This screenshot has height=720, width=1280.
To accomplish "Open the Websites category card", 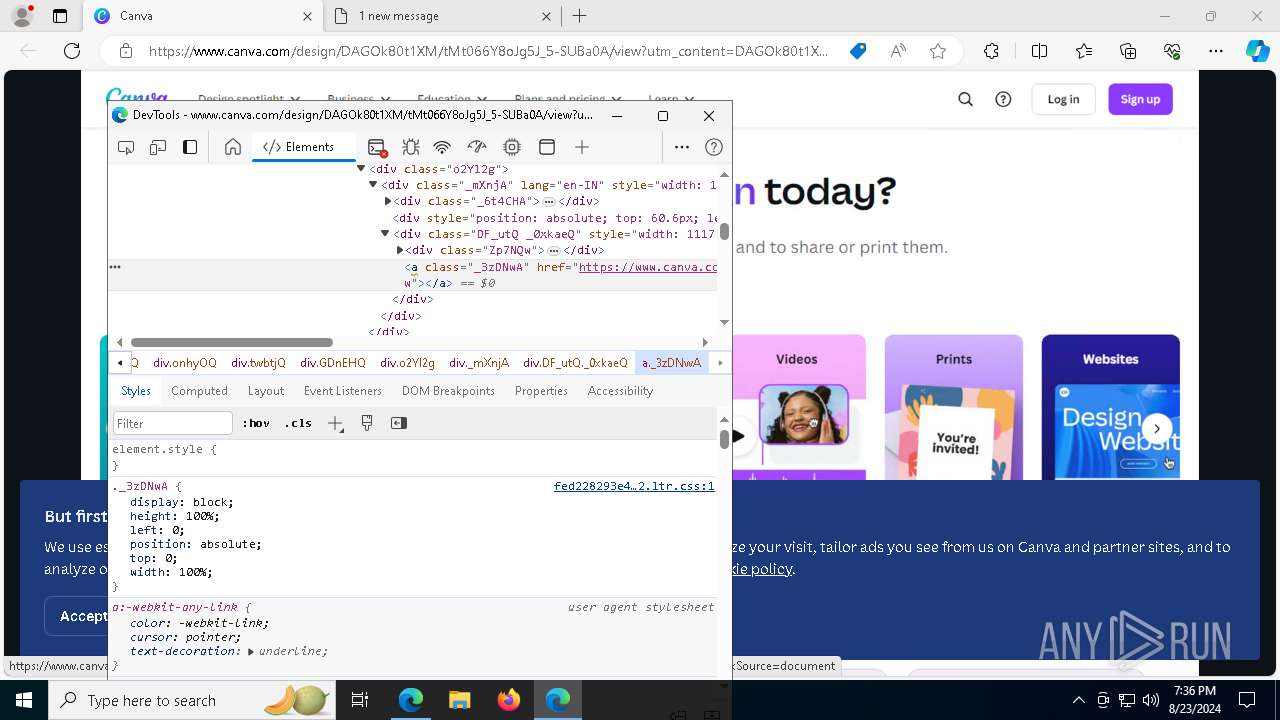I will 1110,407.
